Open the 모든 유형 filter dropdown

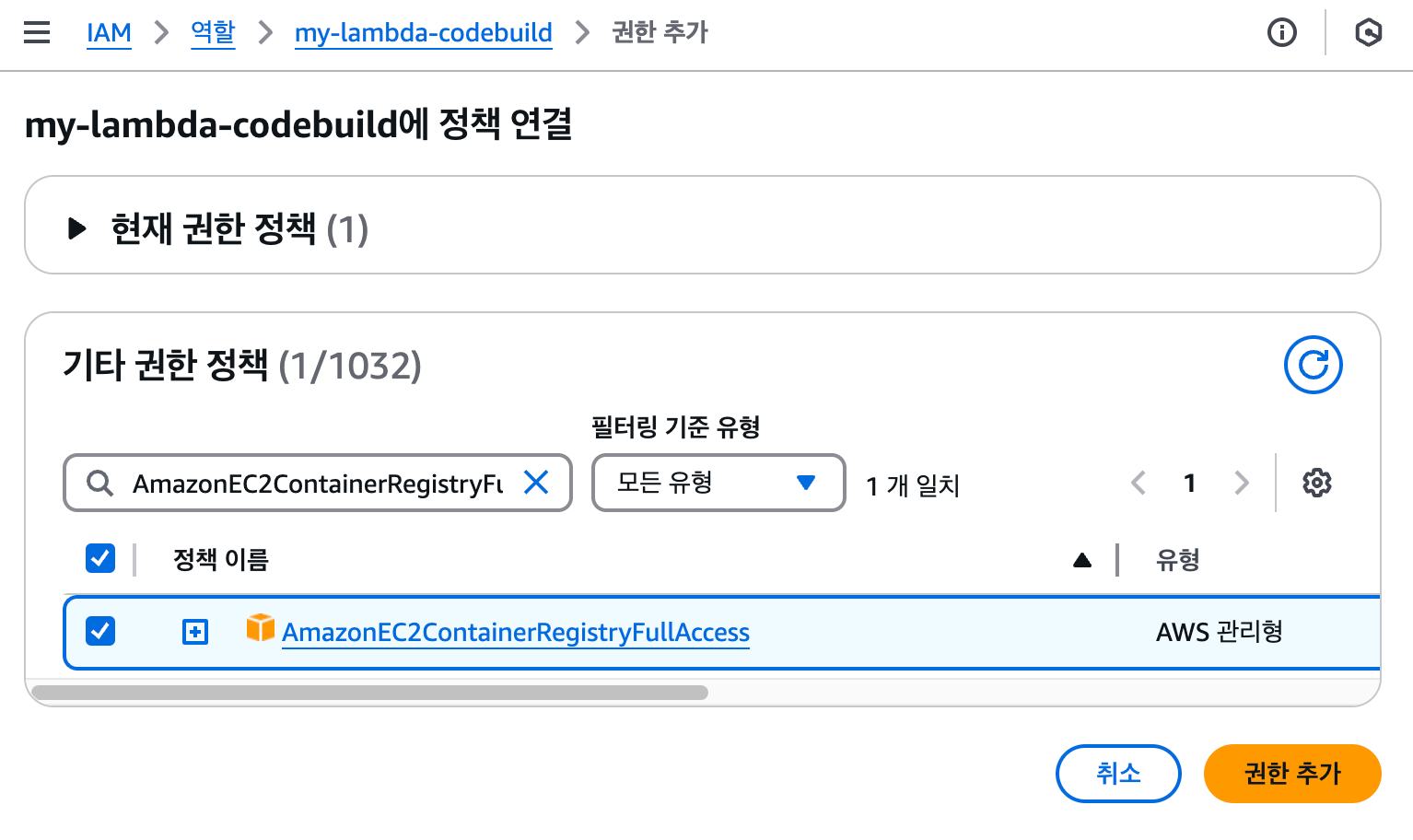tap(718, 483)
